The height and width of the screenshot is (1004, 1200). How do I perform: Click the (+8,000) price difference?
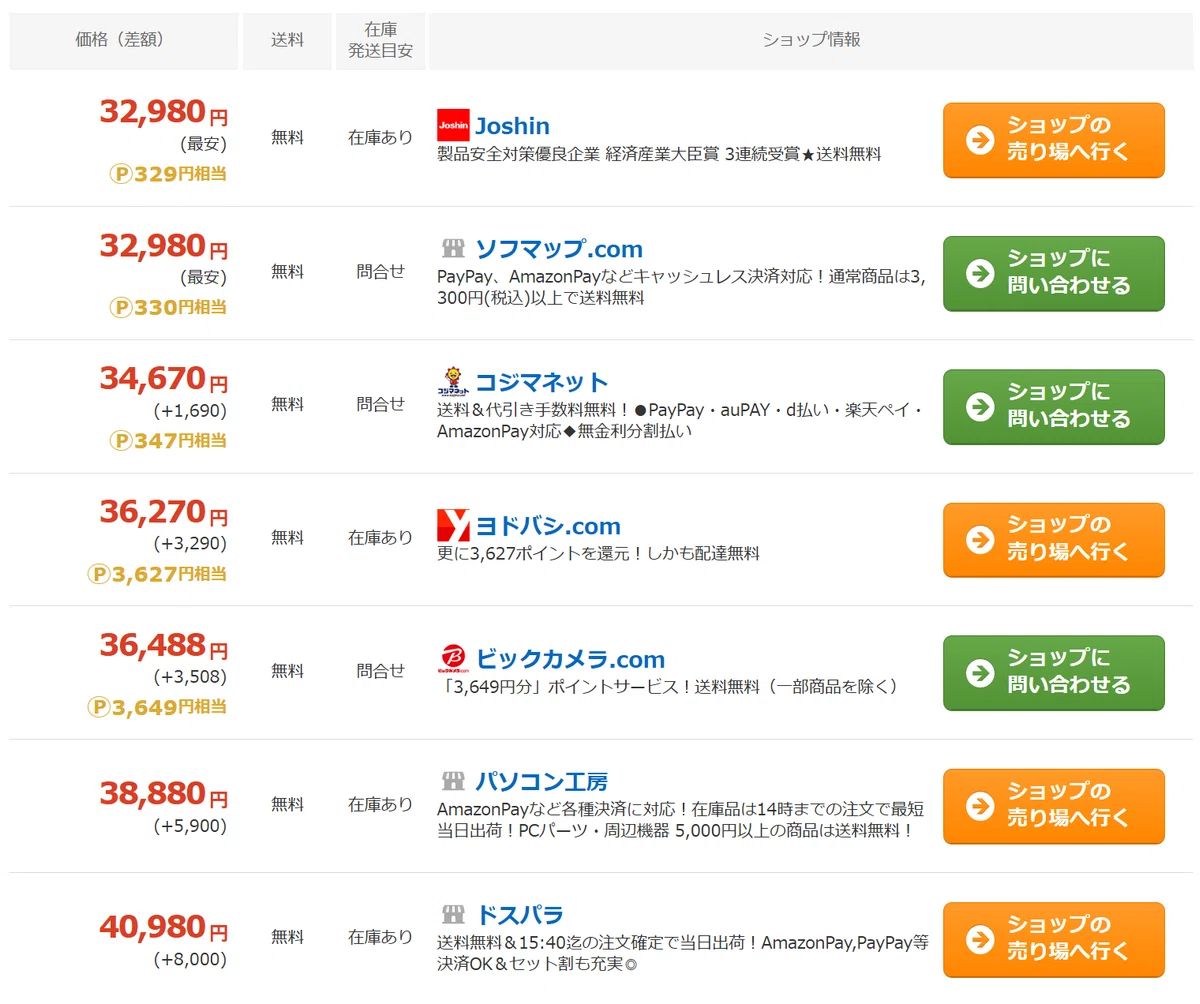pyautogui.click(x=190, y=960)
